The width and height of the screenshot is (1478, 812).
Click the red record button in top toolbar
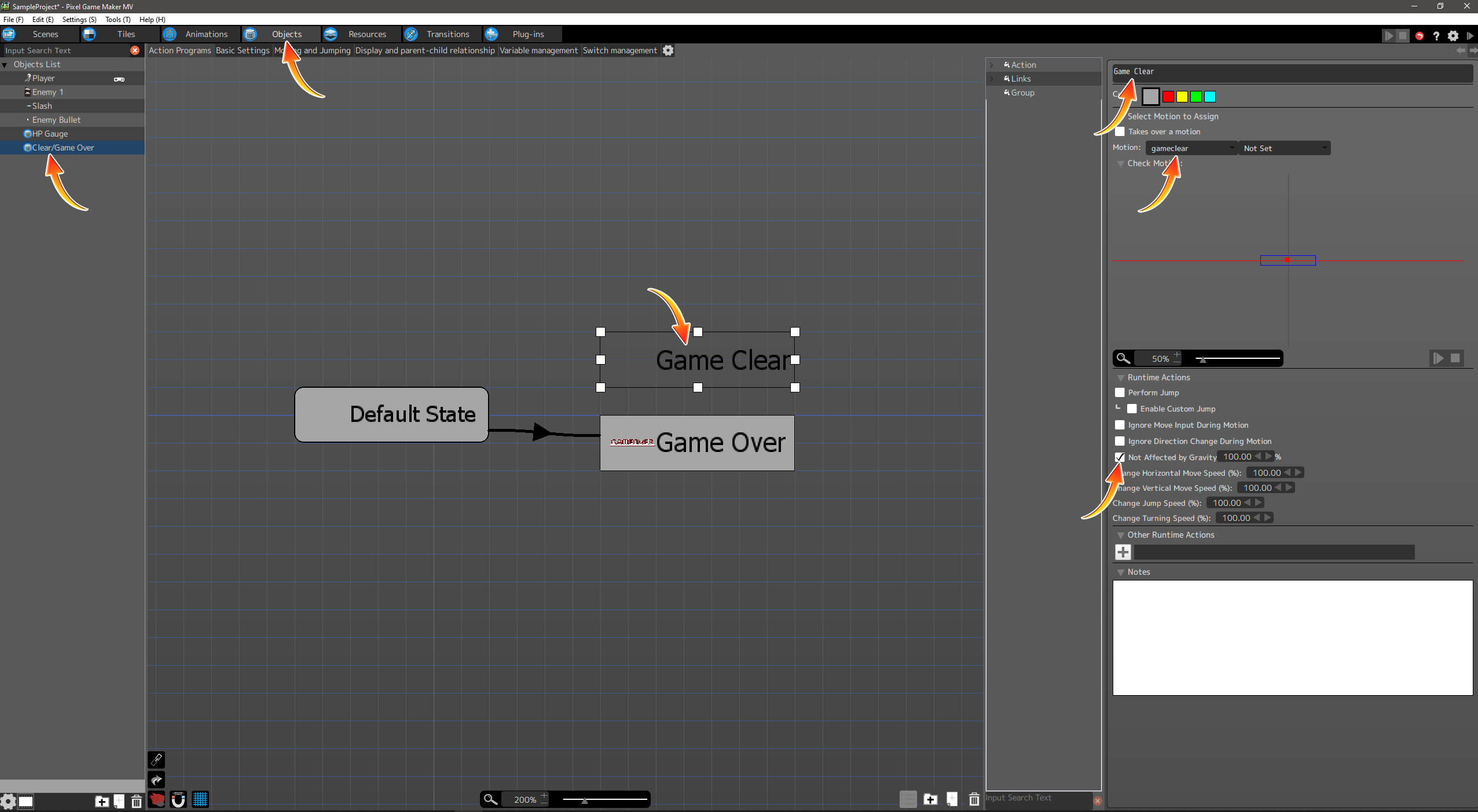1419,36
